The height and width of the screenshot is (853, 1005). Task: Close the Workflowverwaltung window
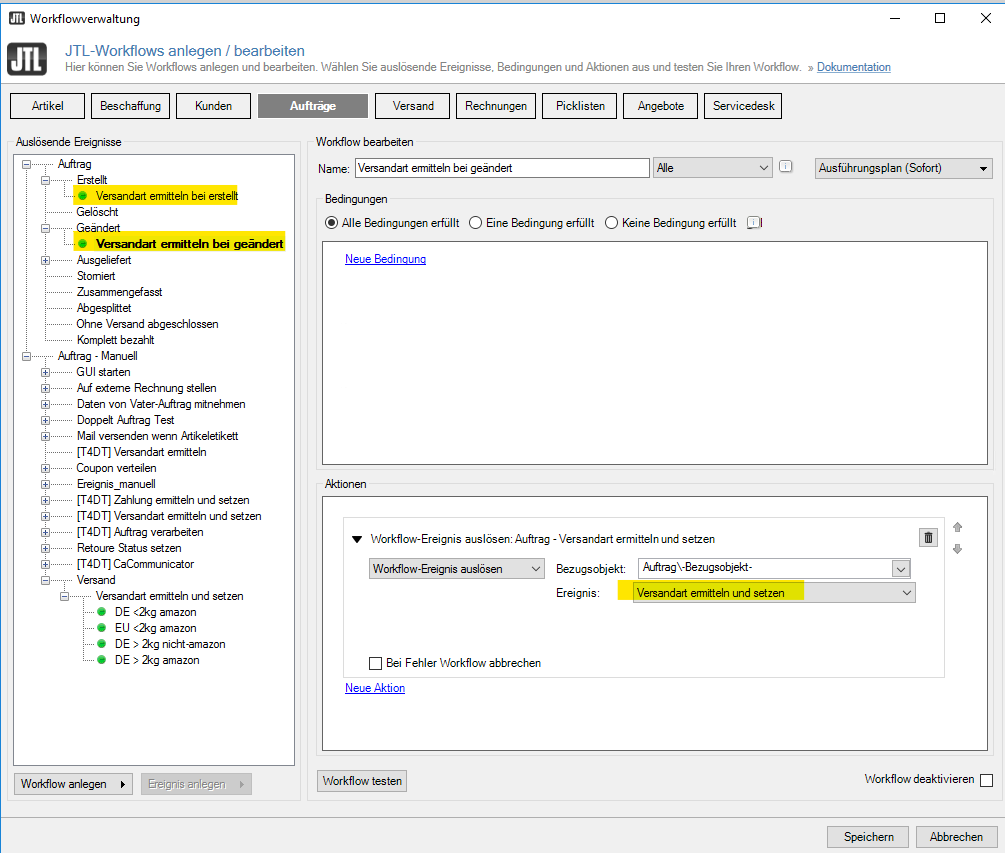point(986,18)
